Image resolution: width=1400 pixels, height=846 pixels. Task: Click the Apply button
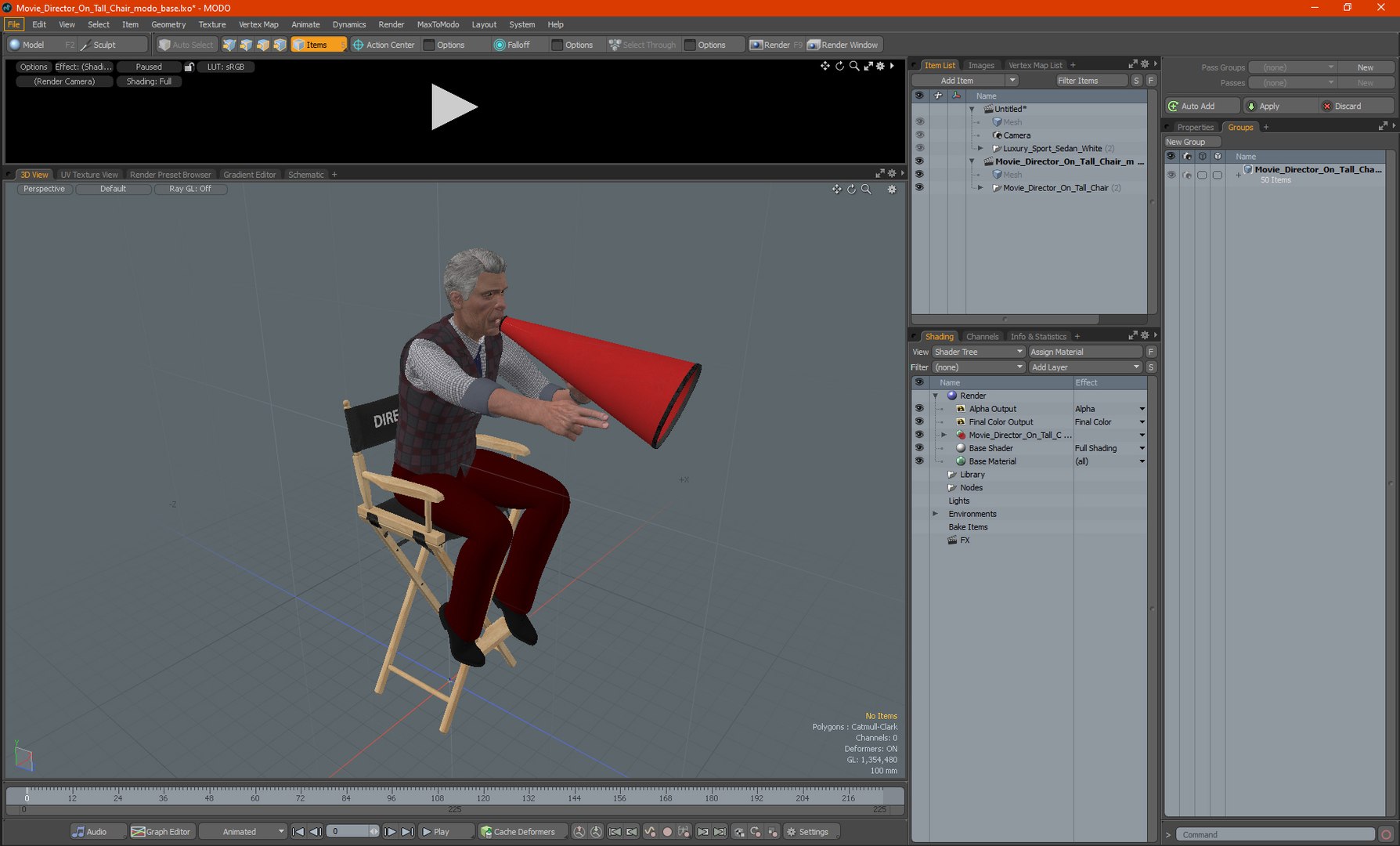coord(1279,106)
